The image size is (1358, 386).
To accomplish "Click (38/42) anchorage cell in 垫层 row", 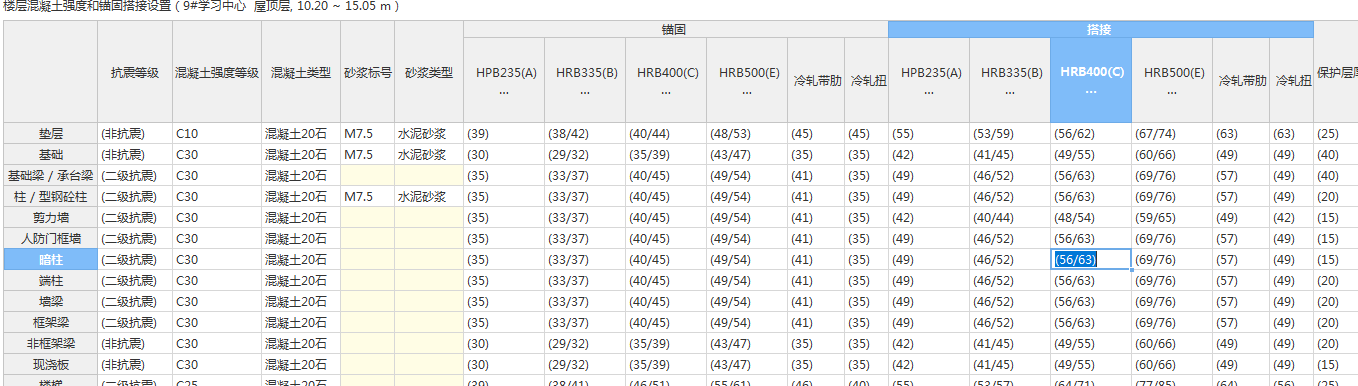I will click(585, 134).
